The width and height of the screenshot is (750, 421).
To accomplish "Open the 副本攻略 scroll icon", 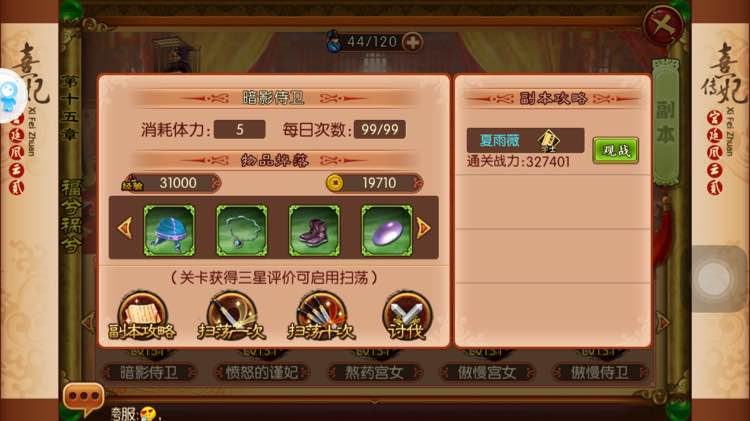I will (142, 316).
